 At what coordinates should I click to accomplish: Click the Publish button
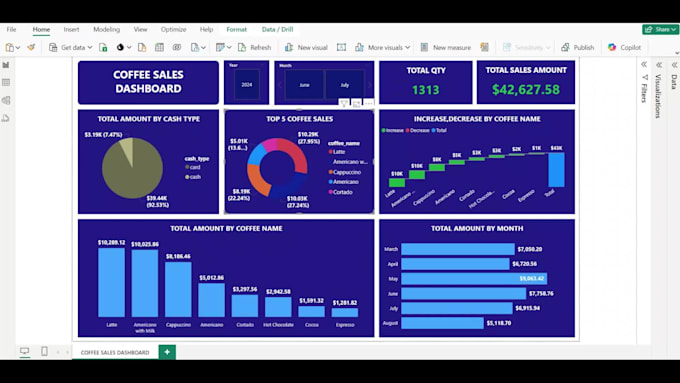pyautogui.click(x=578, y=47)
